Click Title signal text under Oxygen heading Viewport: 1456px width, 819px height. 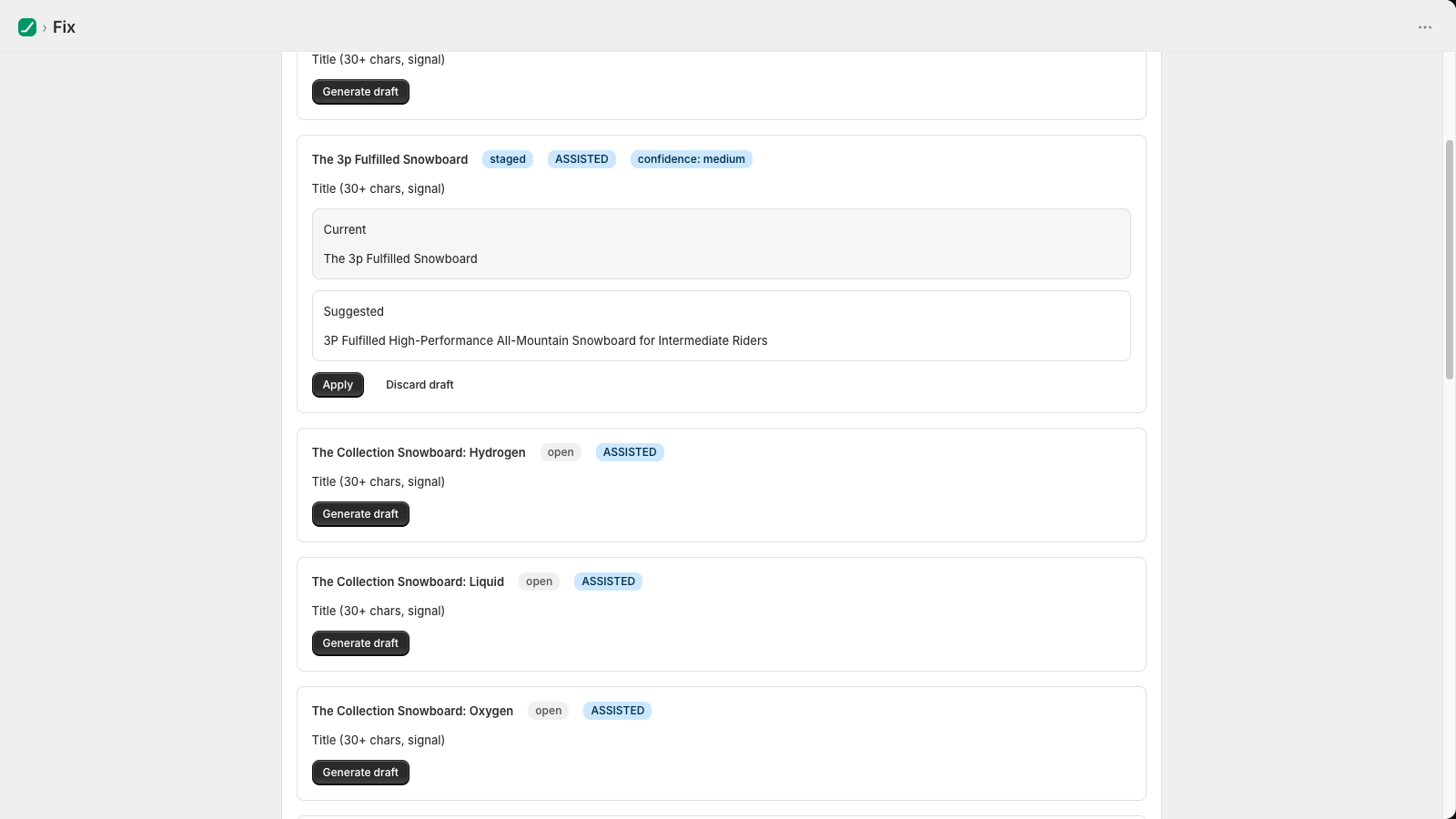(379, 740)
